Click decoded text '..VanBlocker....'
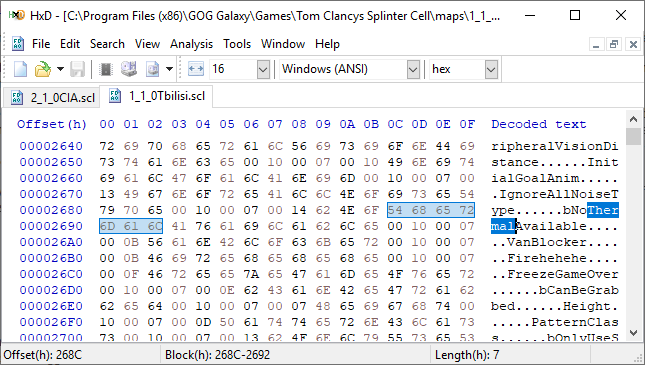 tap(555, 242)
